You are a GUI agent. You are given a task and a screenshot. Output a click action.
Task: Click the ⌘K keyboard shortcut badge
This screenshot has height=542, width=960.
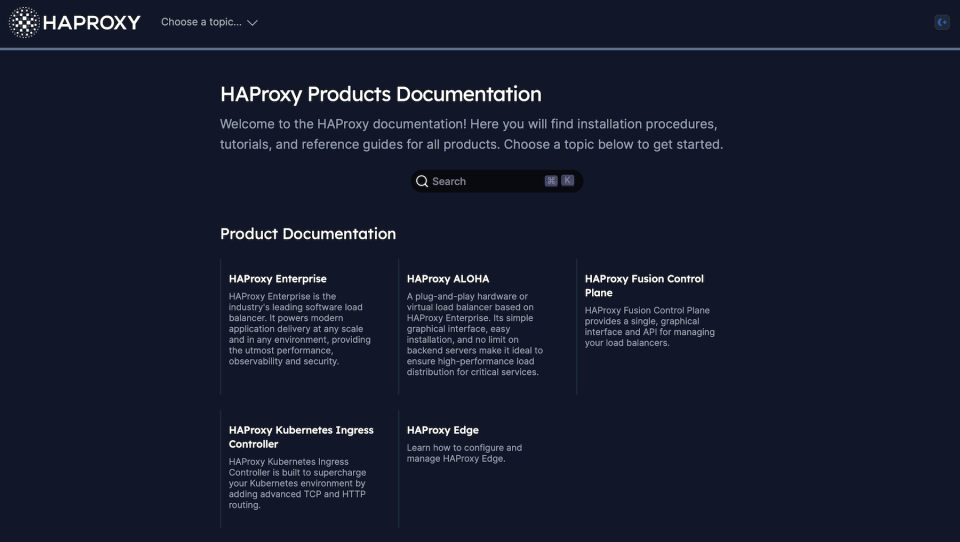tap(559, 181)
